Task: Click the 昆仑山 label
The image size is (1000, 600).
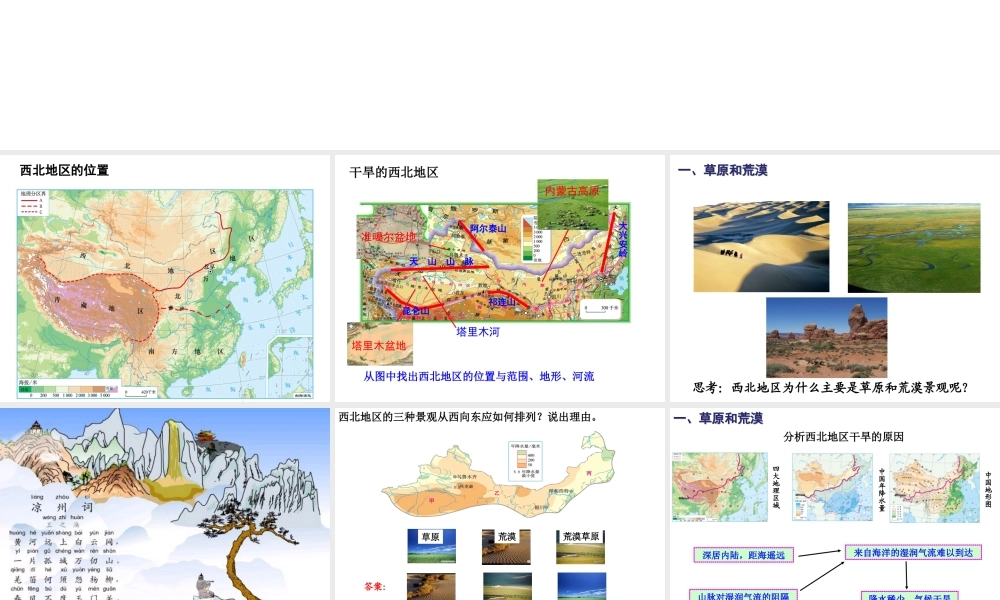Action: 415,311
